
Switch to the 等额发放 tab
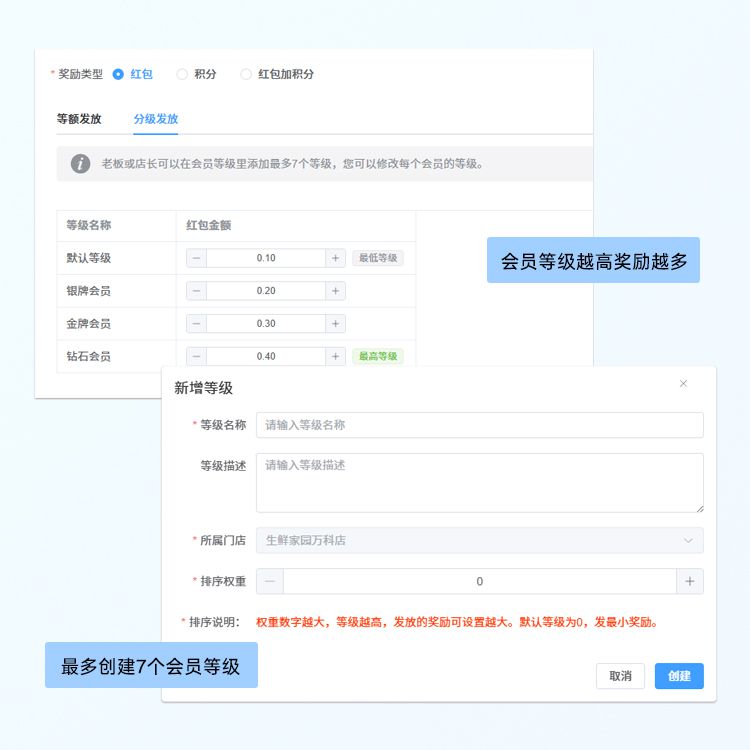click(79, 119)
